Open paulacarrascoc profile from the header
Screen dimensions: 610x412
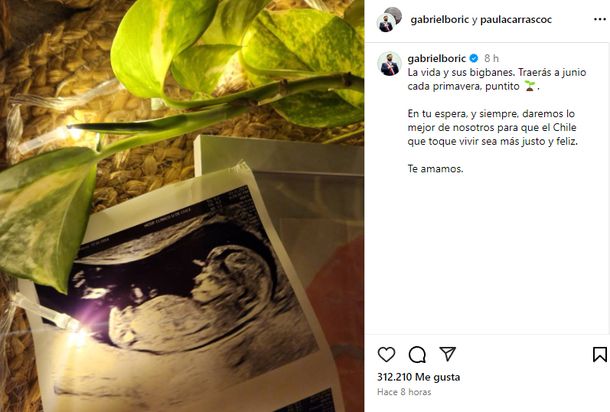point(516,20)
